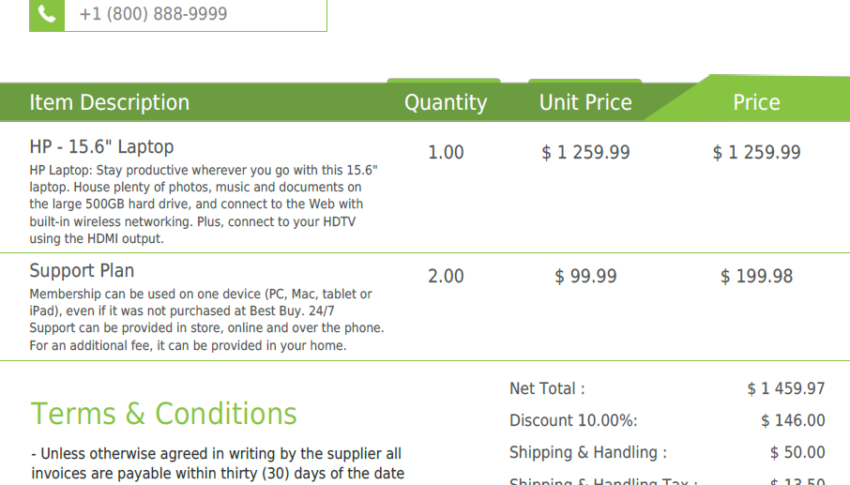Click the laptop unit price $ 1 259.99

click(x=585, y=152)
